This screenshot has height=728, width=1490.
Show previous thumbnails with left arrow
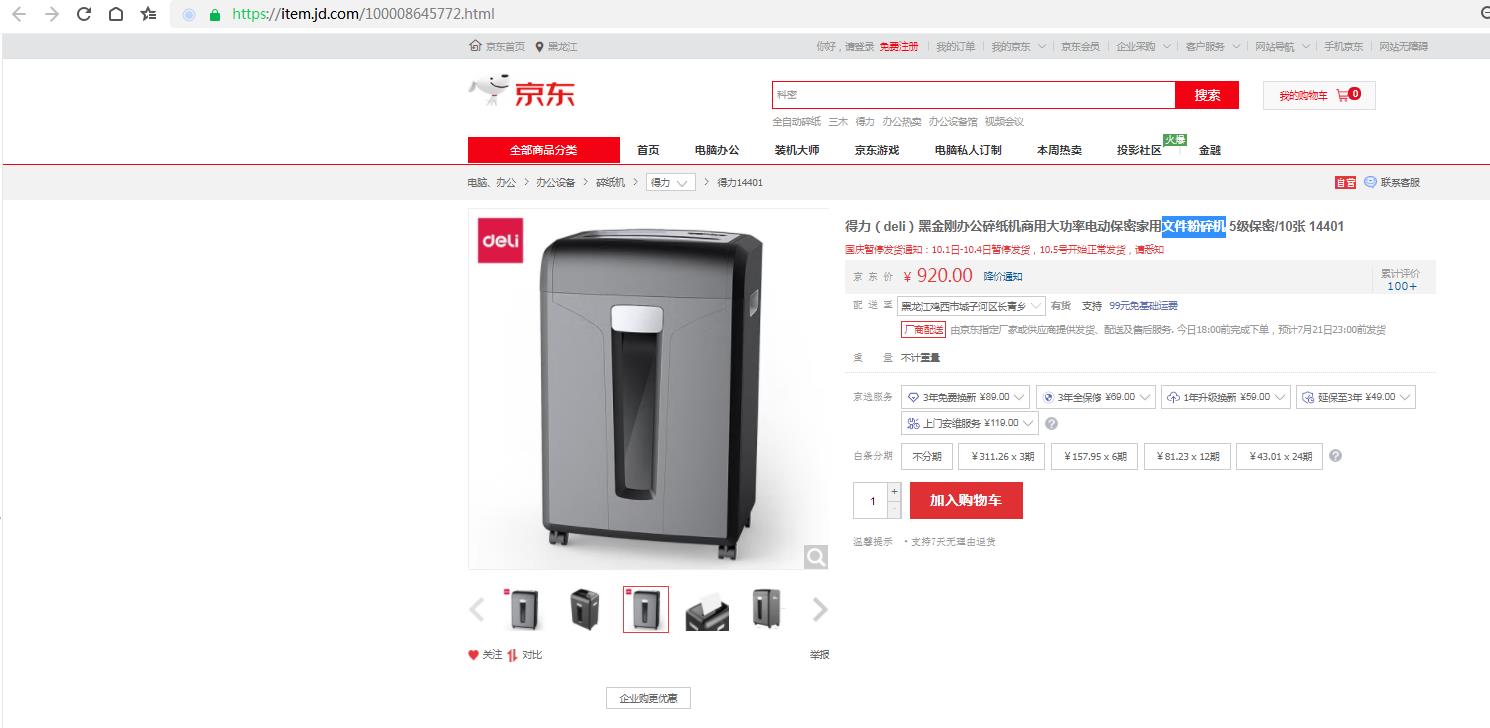(x=477, y=609)
